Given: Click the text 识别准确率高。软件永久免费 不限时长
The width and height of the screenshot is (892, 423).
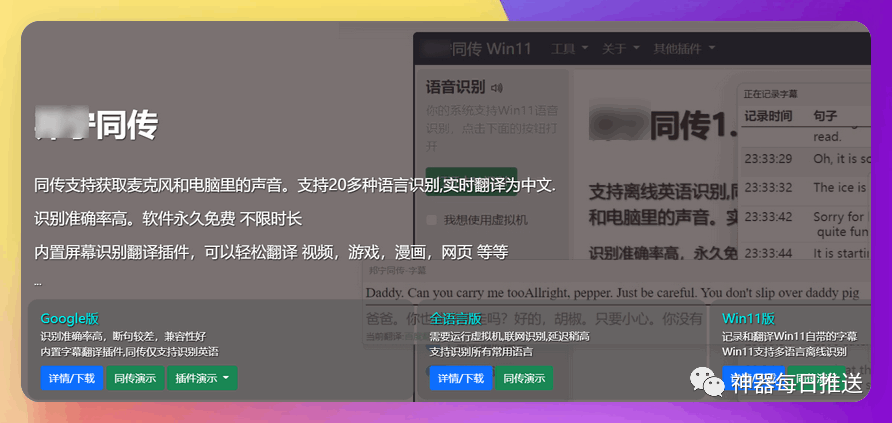Looking at the screenshot, I should (x=168, y=218).
